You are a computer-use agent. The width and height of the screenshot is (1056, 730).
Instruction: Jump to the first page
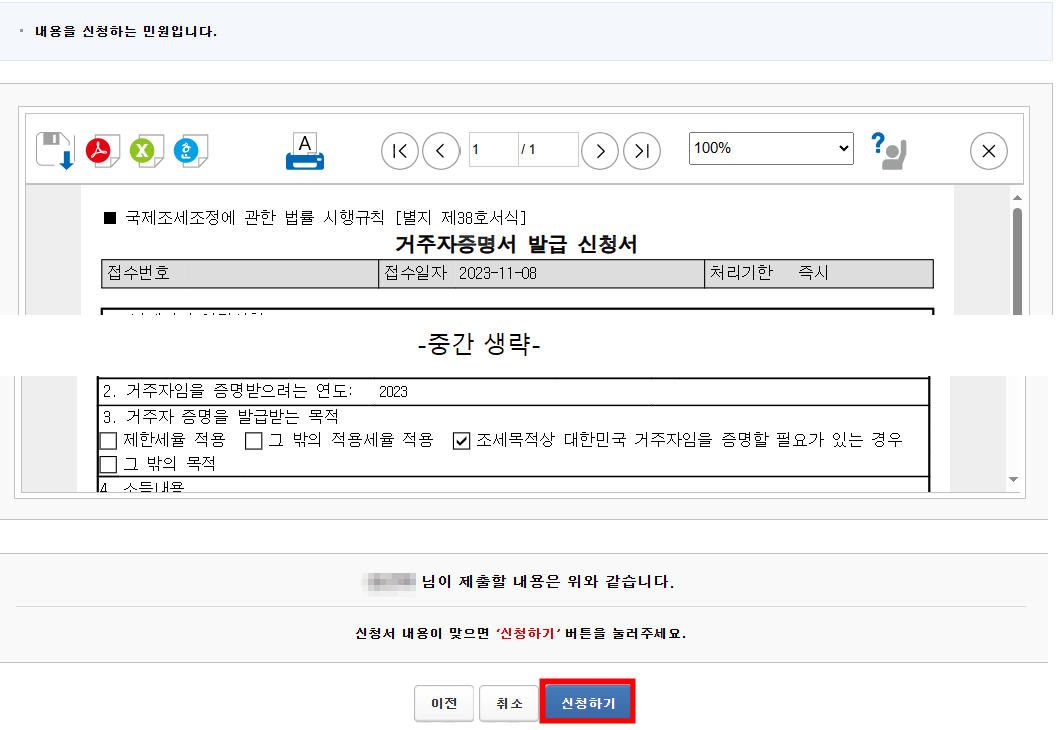pos(399,150)
